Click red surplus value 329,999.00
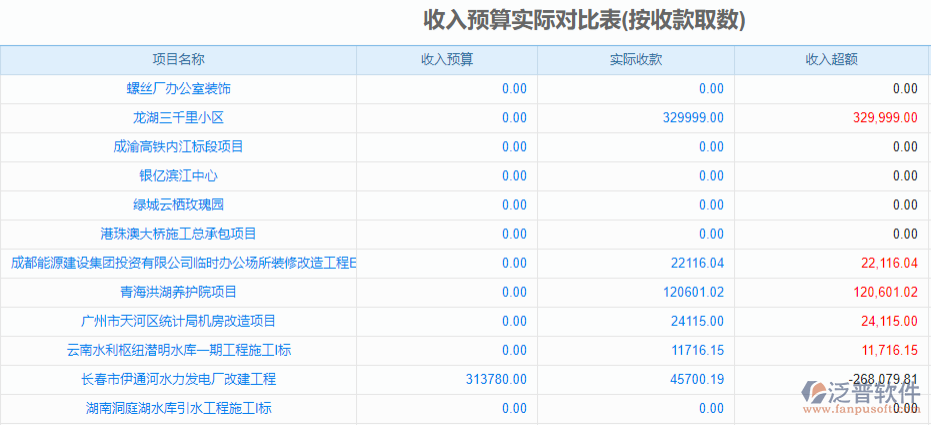931x425 pixels. tap(885, 118)
